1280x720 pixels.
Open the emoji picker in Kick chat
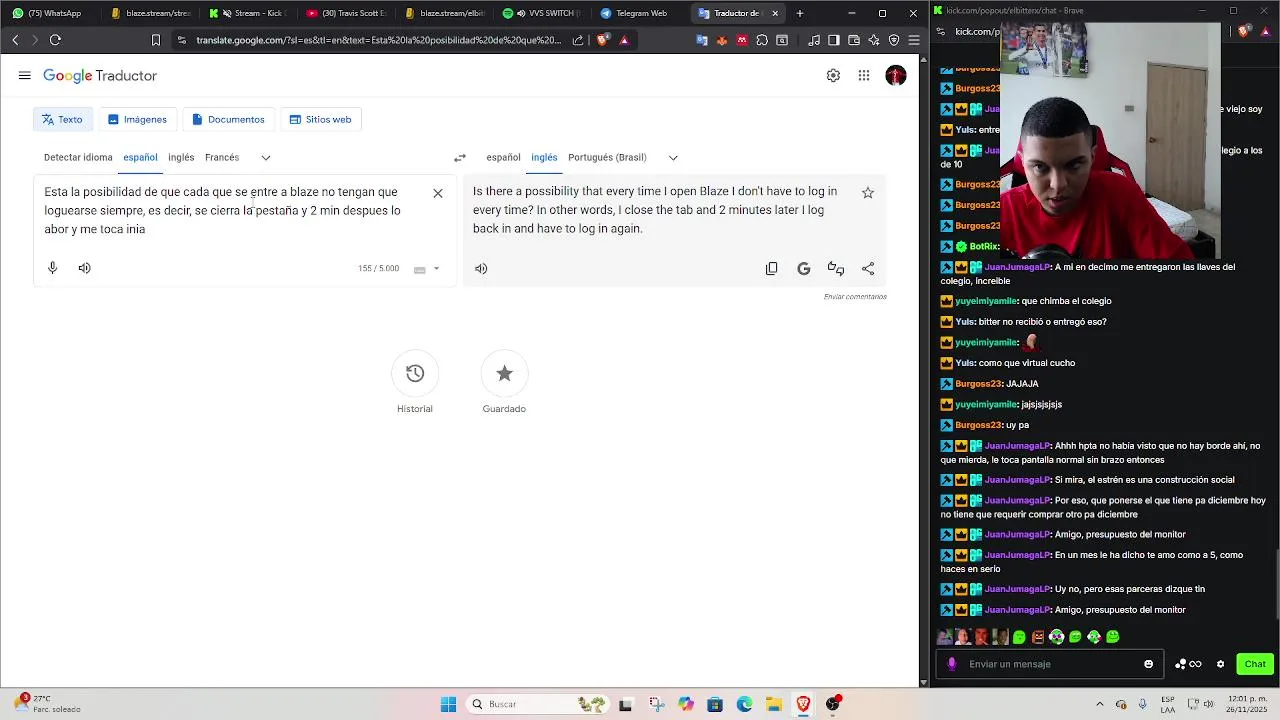(x=1148, y=664)
